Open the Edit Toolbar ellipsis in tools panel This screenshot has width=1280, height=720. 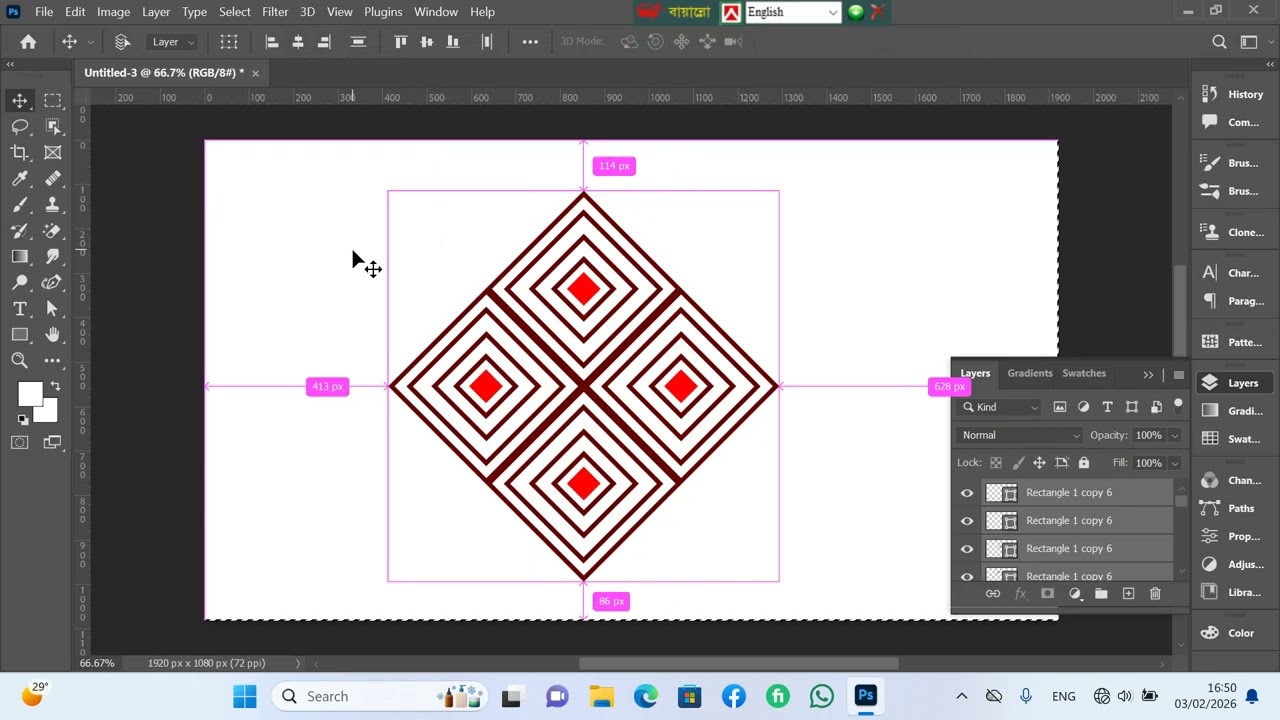click(x=53, y=360)
